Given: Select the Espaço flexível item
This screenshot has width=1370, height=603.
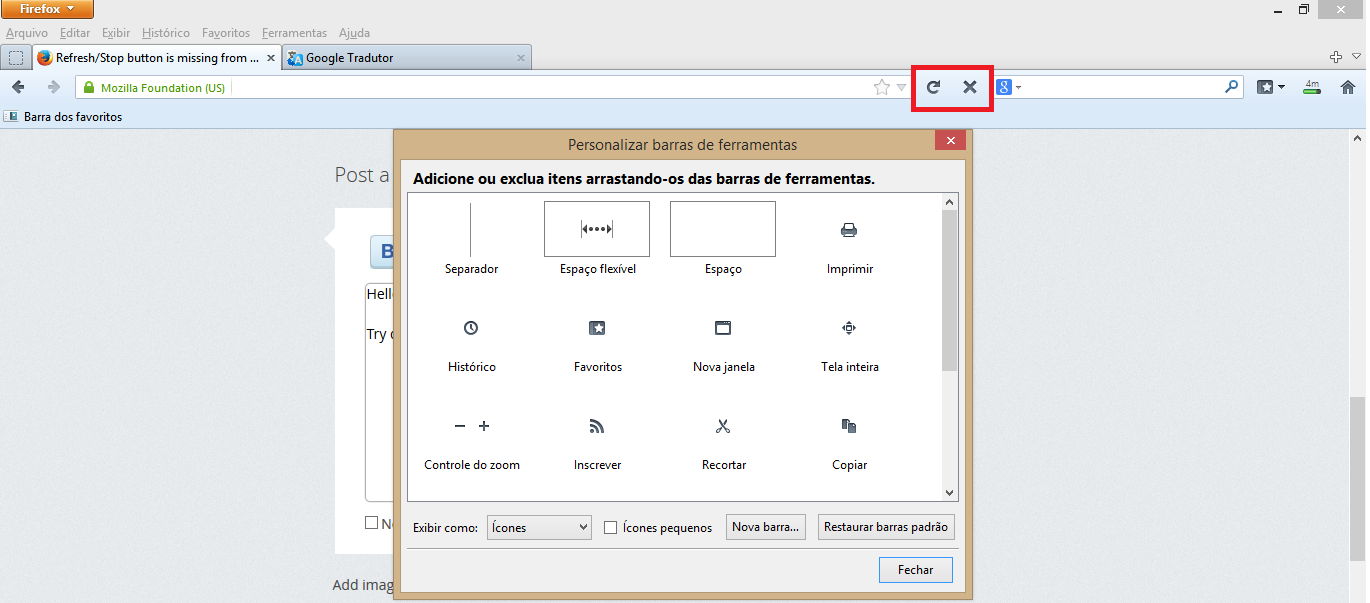Looking at the screenshot, I should pyautogui.click(x=597, y=239).
